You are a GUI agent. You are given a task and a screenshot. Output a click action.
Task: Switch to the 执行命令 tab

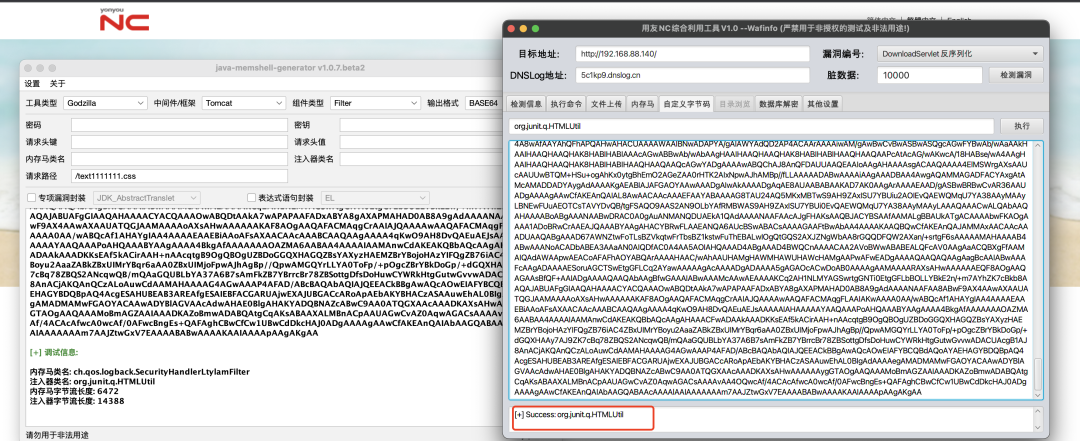(565, 104)
